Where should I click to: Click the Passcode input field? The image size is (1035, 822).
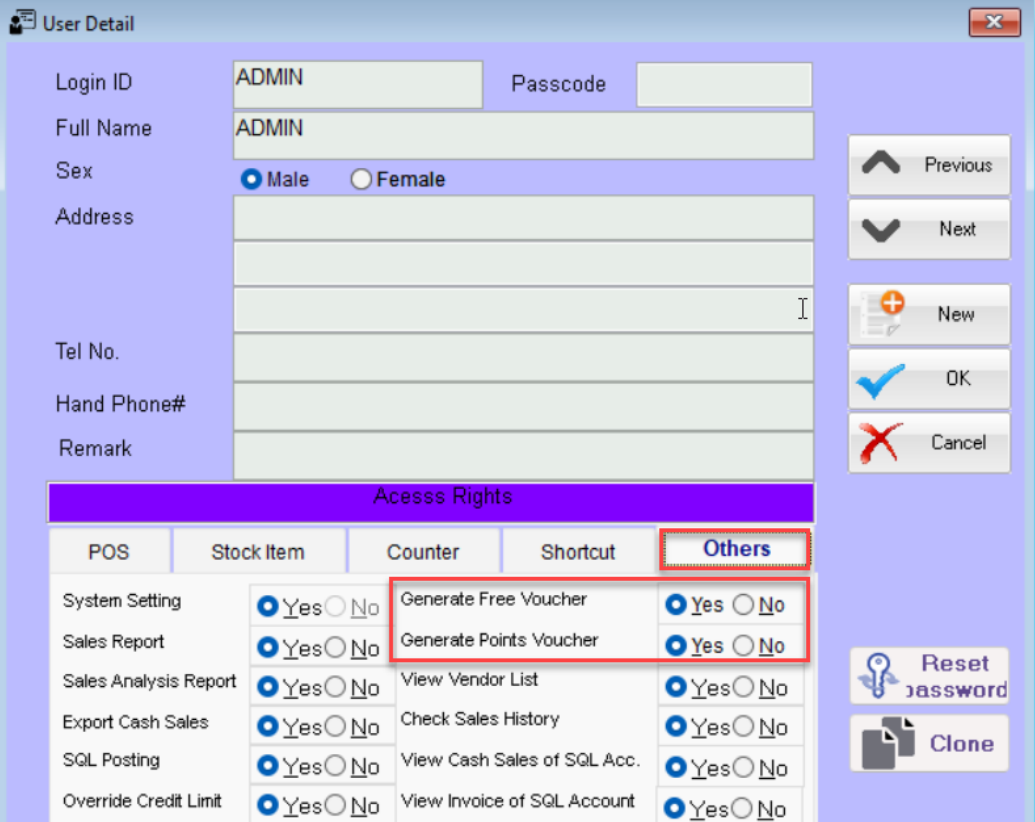tap(724, 85)
